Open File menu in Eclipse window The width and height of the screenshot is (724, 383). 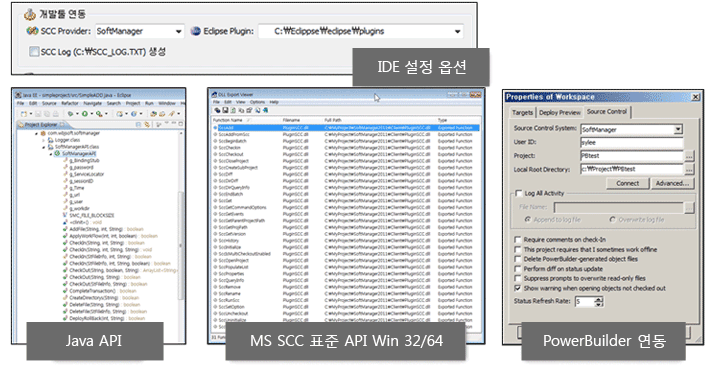pos(21,103)
